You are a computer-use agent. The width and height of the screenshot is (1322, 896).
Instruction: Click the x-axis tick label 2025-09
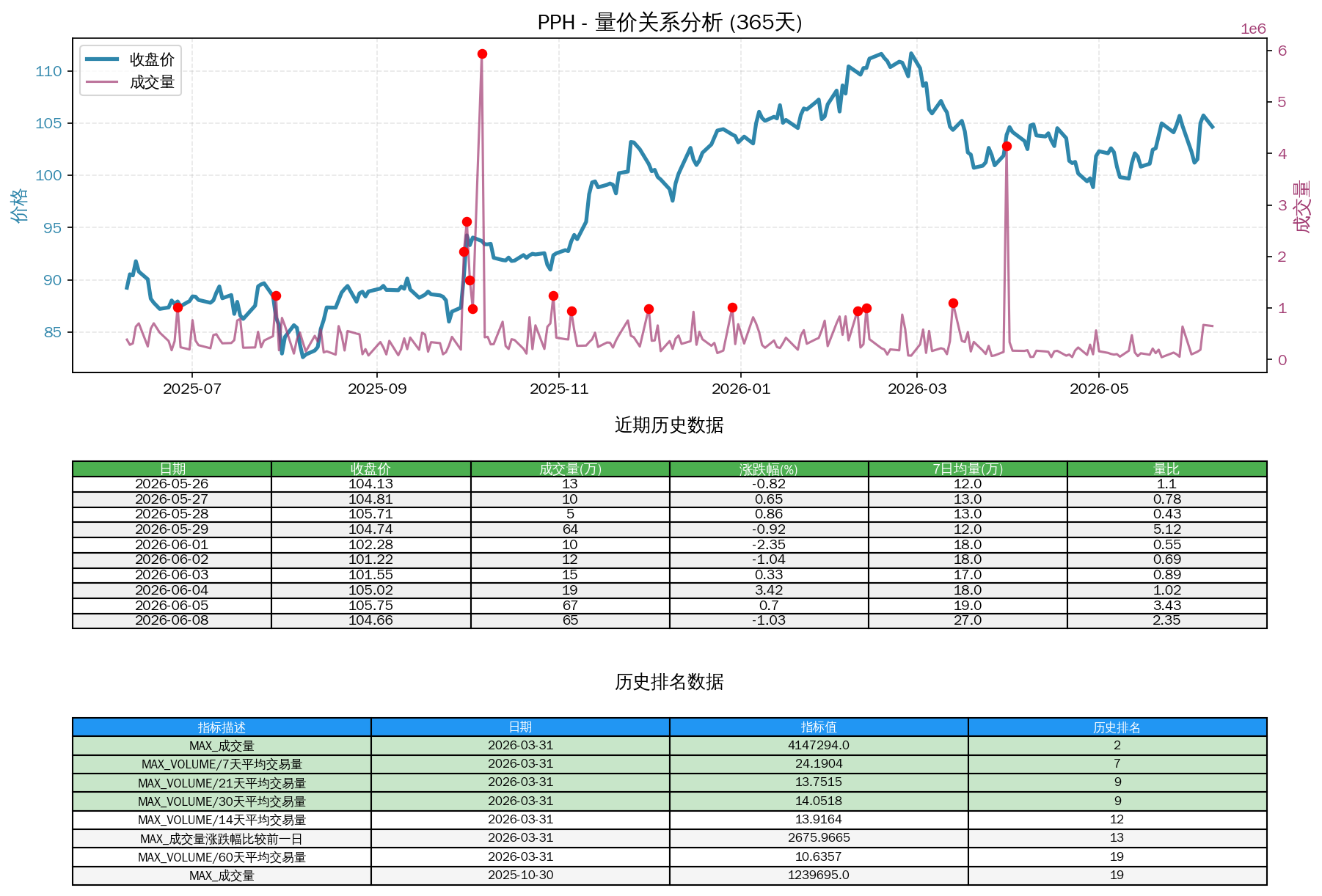tap(377, 389)
